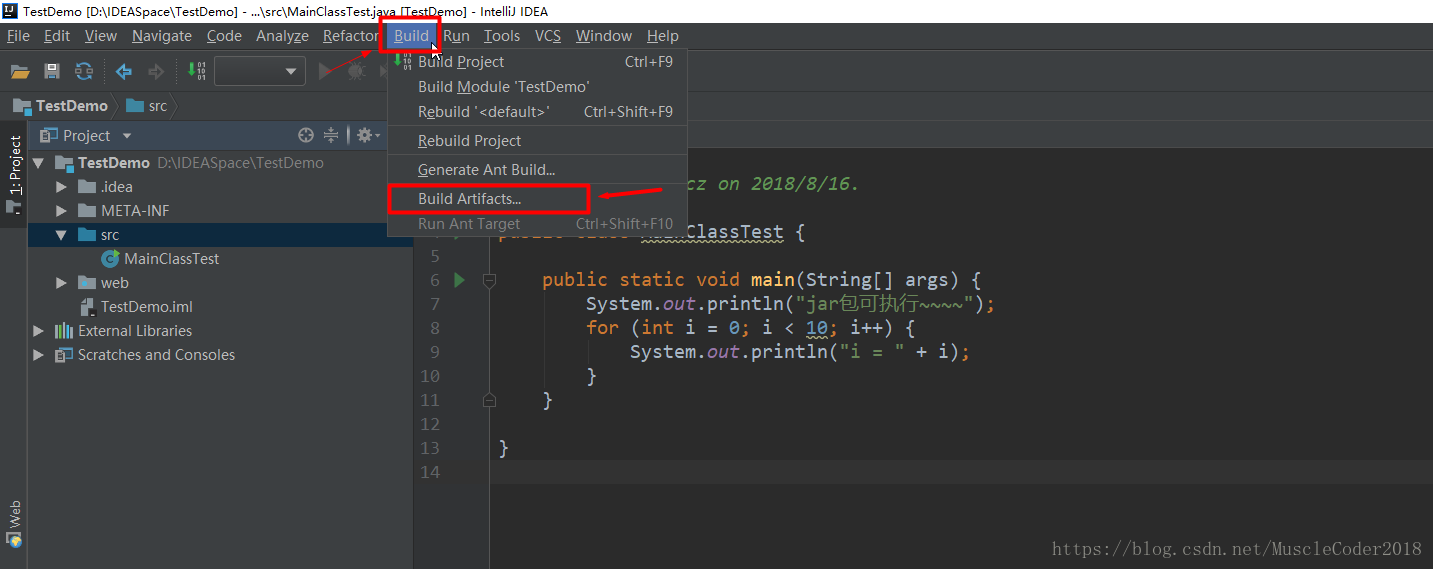The height and width of the screenshot is (569, 1433).
Task: Click "jar包可执行~~~~" string in code
Action: pyautogui.click(x=883, y=304)
